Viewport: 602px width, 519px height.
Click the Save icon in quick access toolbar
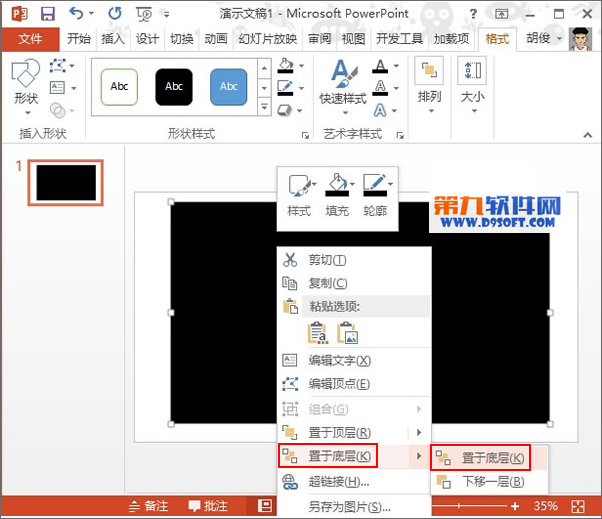[48, 14]
